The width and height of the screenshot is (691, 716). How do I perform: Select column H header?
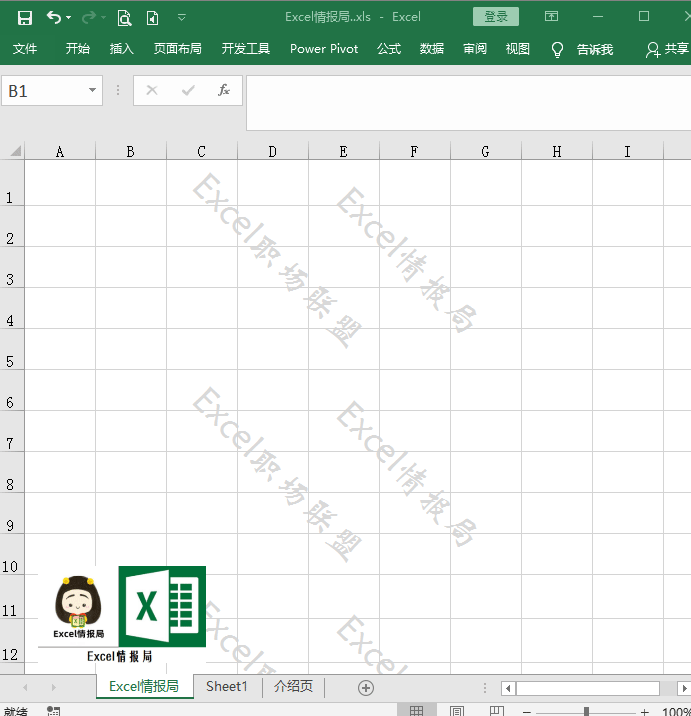point(557,151)
